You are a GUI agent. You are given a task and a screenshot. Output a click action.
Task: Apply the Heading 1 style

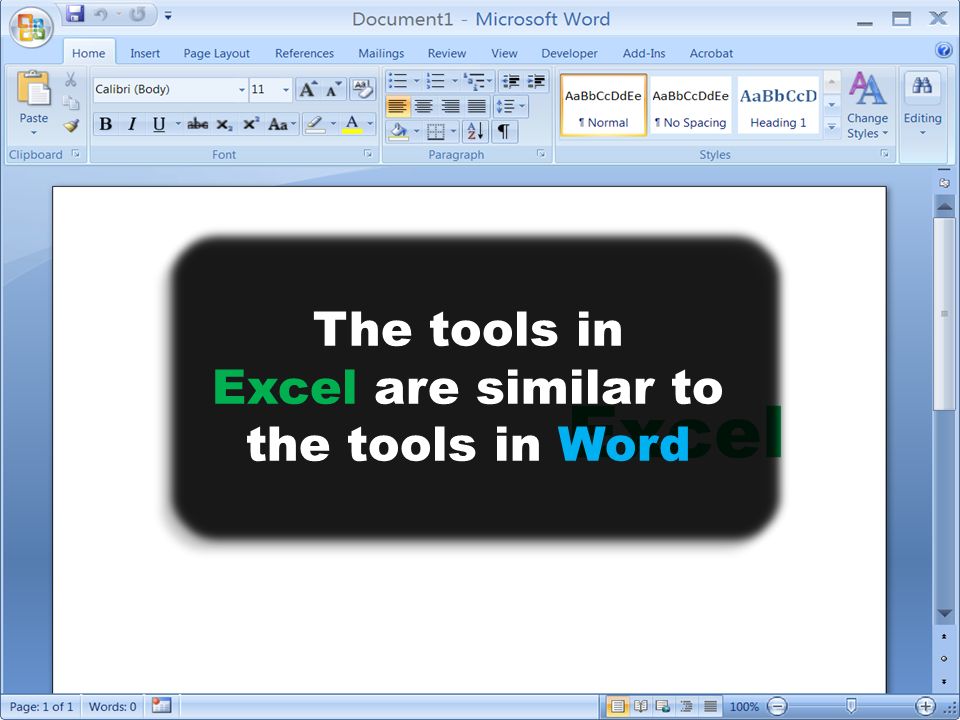(x=778, y=105)
